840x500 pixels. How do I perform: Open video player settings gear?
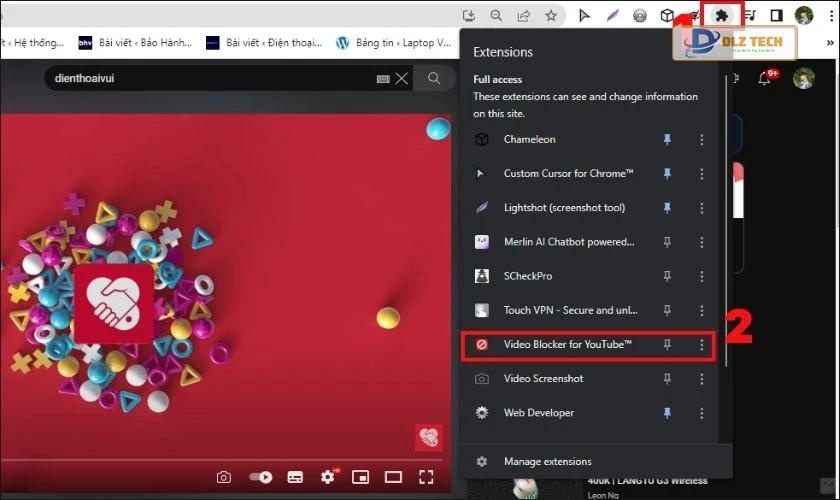(328, 476)
